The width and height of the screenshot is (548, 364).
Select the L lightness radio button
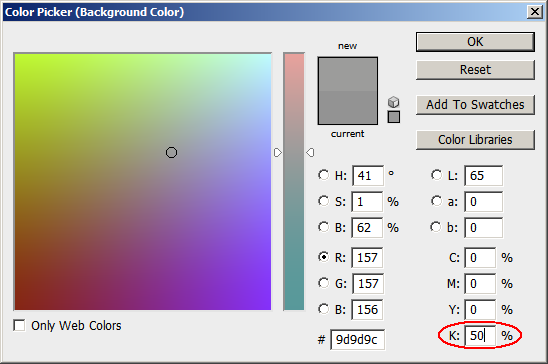tap(436, 175)
